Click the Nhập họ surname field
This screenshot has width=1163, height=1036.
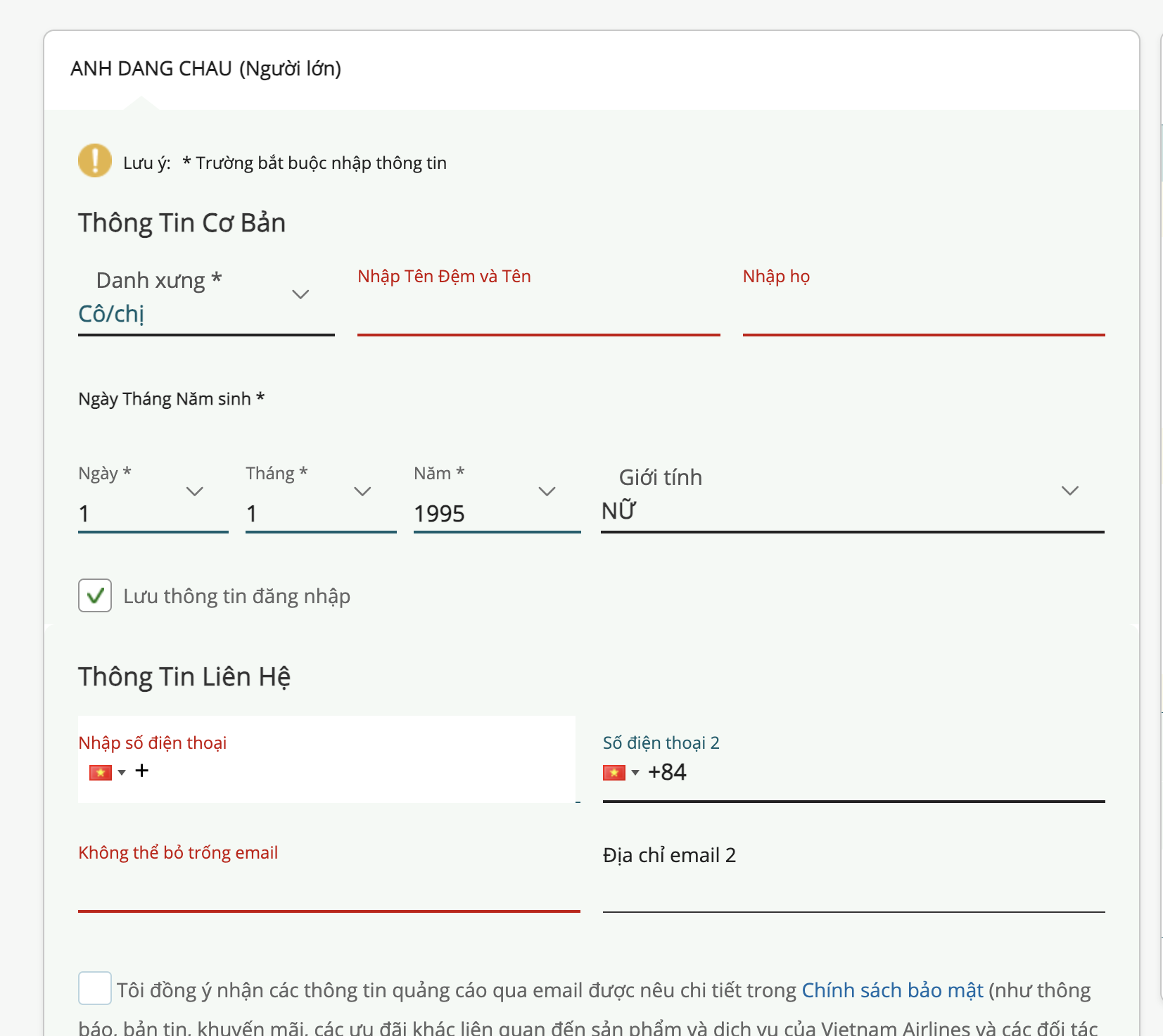924,300
